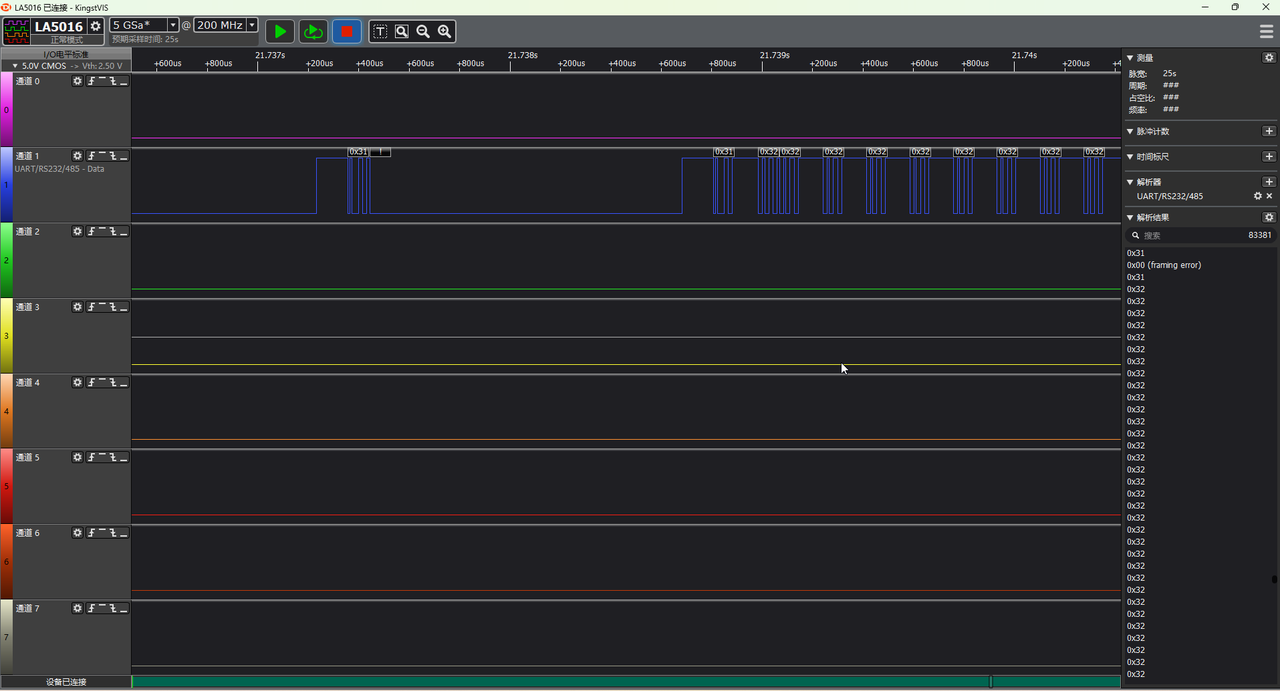This screenshot has height=691, width=1280.
Task: Set rising edge trigger on channel 1
Action: point(91,156)
